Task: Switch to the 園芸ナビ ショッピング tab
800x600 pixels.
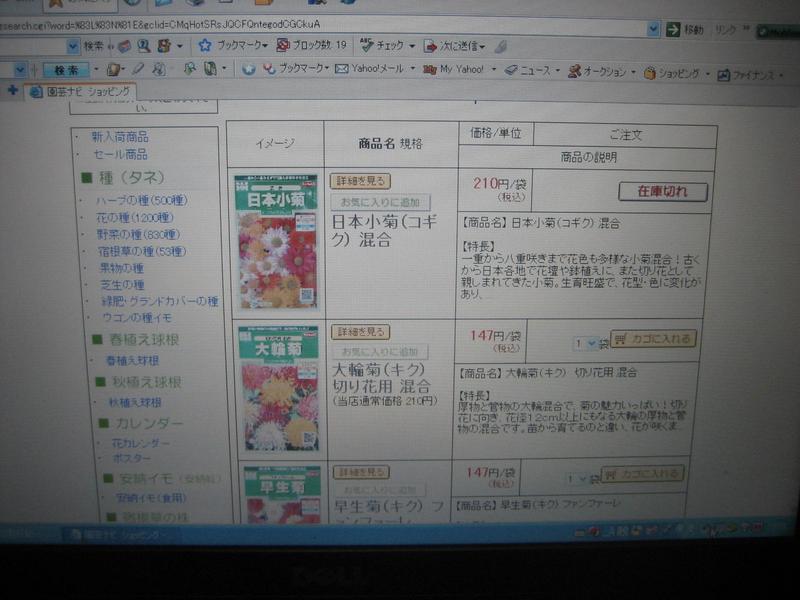Action: [81, 92]
